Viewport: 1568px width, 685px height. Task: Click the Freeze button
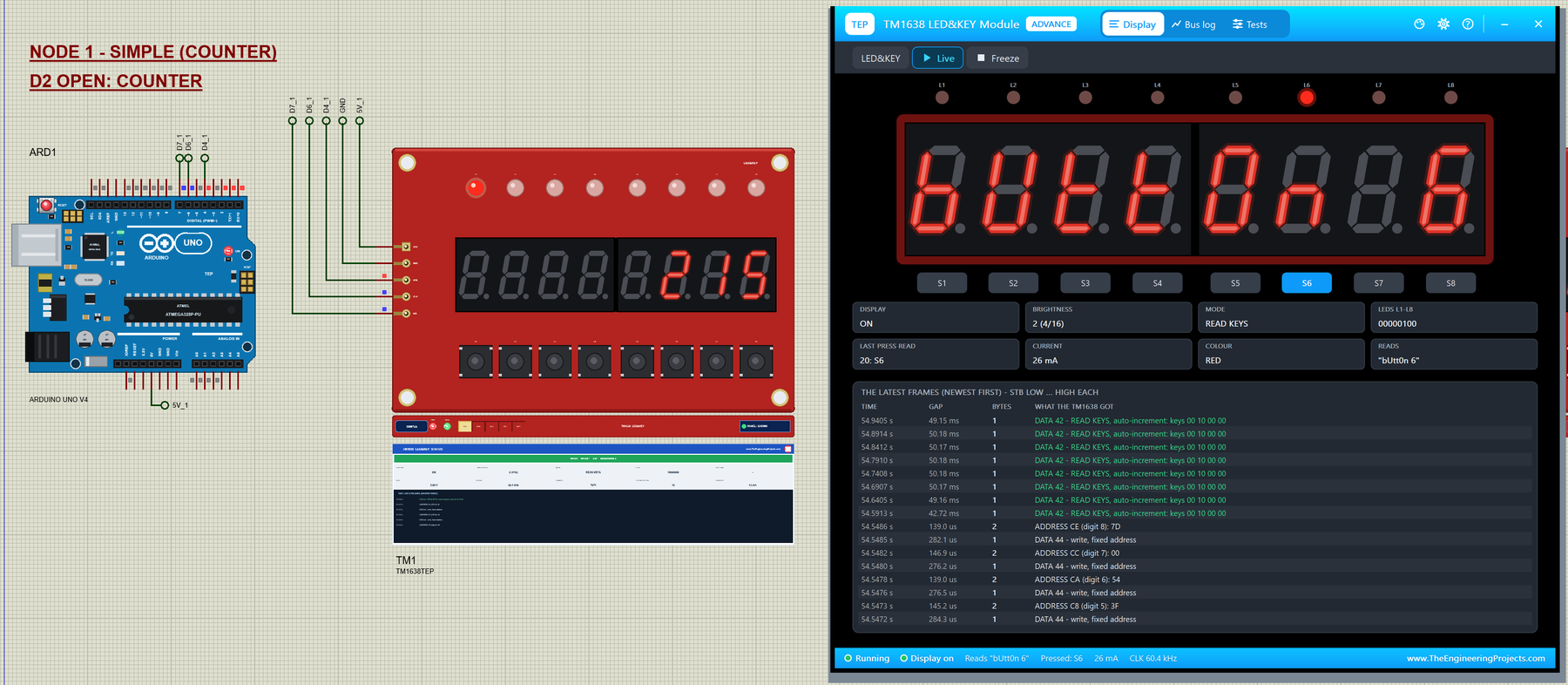pyautogui.click(x=997, y=58)
